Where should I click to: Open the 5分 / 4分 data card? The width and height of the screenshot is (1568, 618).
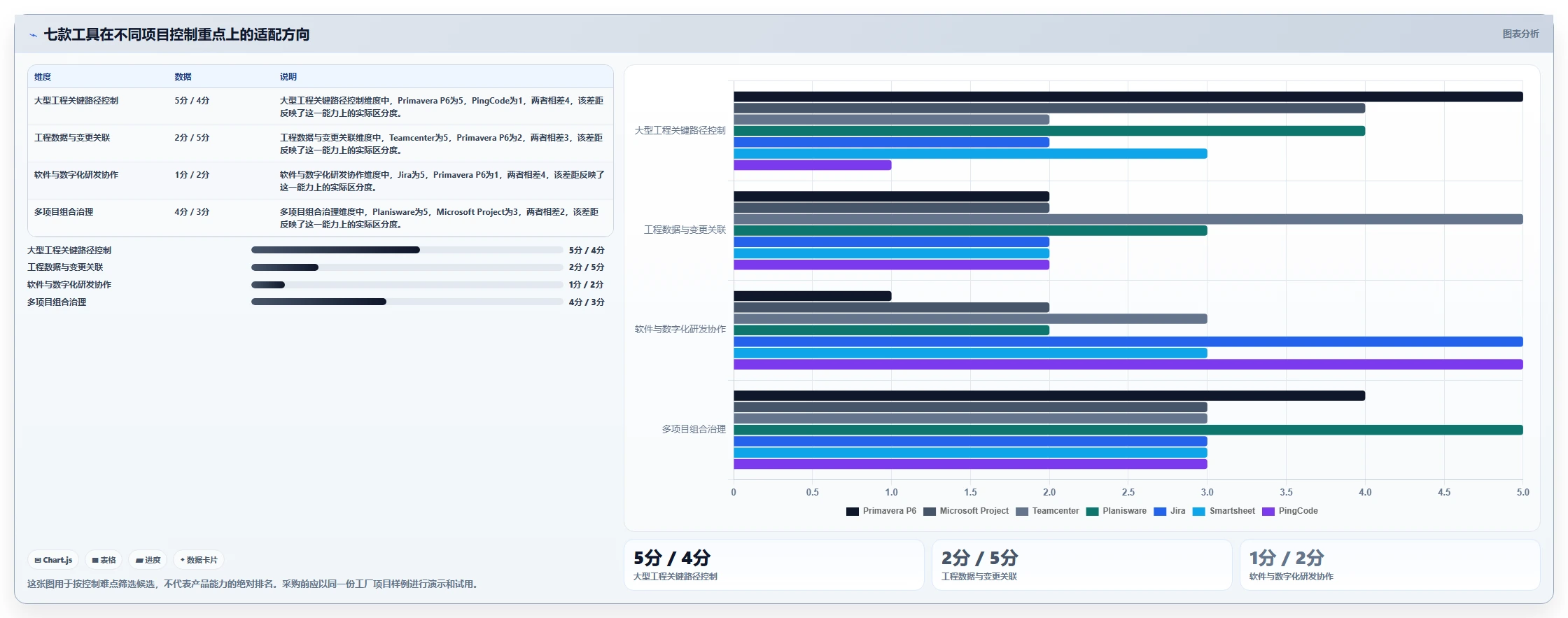(x=773, y=565)
